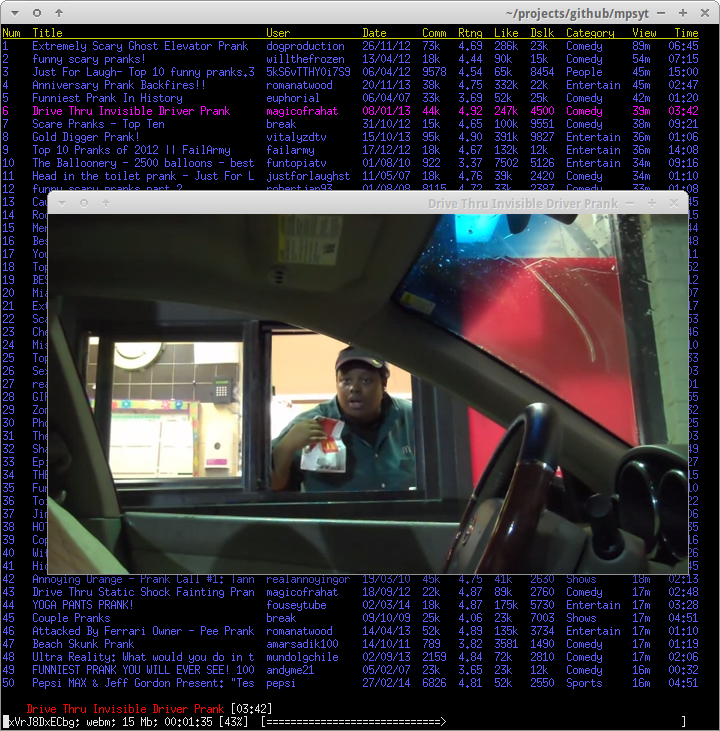Image resolution: width=720 pixels, height=731 pixels.
Task: Close the mpsyt terminal window
Action: point(705,13)
